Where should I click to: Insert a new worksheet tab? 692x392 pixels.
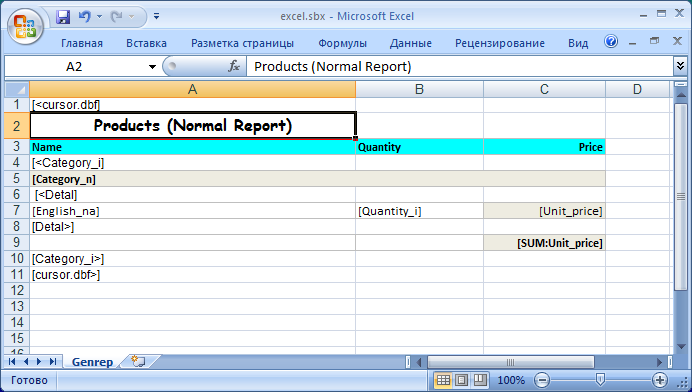click(138, 362)
